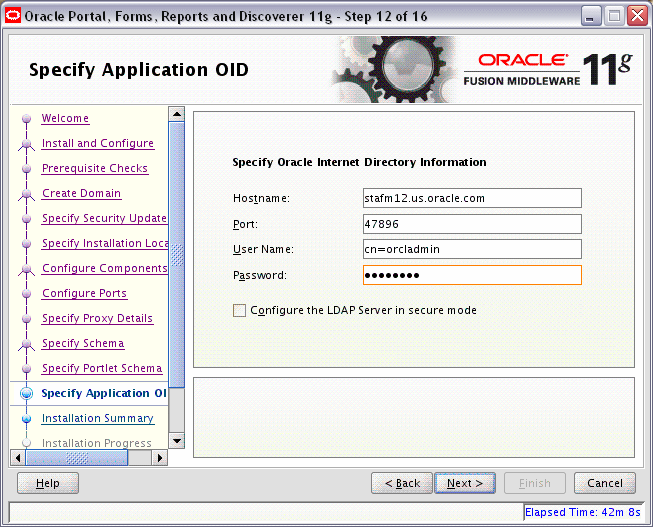The height and width of the screenshot is (527, 653).
Task: Open Specify Proxy Details step
Action: (97, 318)
